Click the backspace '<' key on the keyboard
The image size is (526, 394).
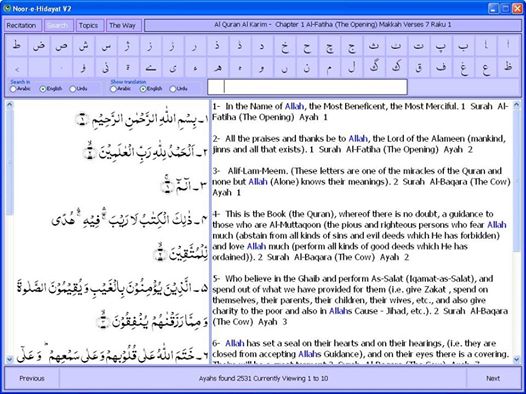(x=16, y=67)
